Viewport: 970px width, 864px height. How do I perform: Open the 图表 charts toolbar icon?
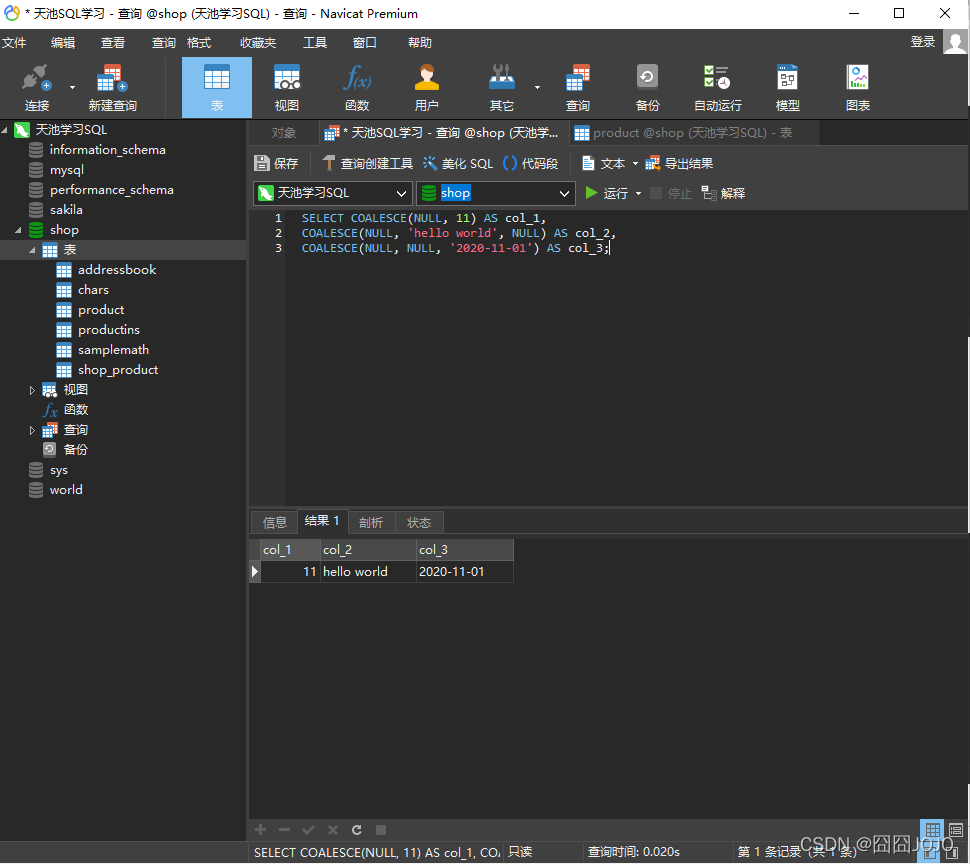tap(858, 87)
